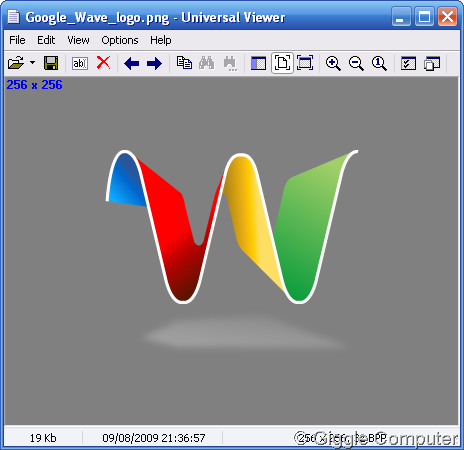
Task: Click the 09/08/2009 21:36:57 date entry
Action: coord(154,438)
